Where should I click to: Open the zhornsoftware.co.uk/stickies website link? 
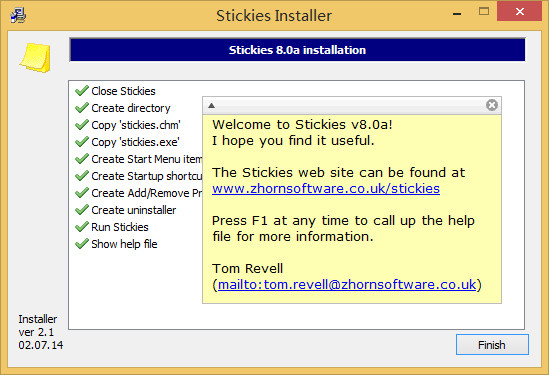(326, 188)
